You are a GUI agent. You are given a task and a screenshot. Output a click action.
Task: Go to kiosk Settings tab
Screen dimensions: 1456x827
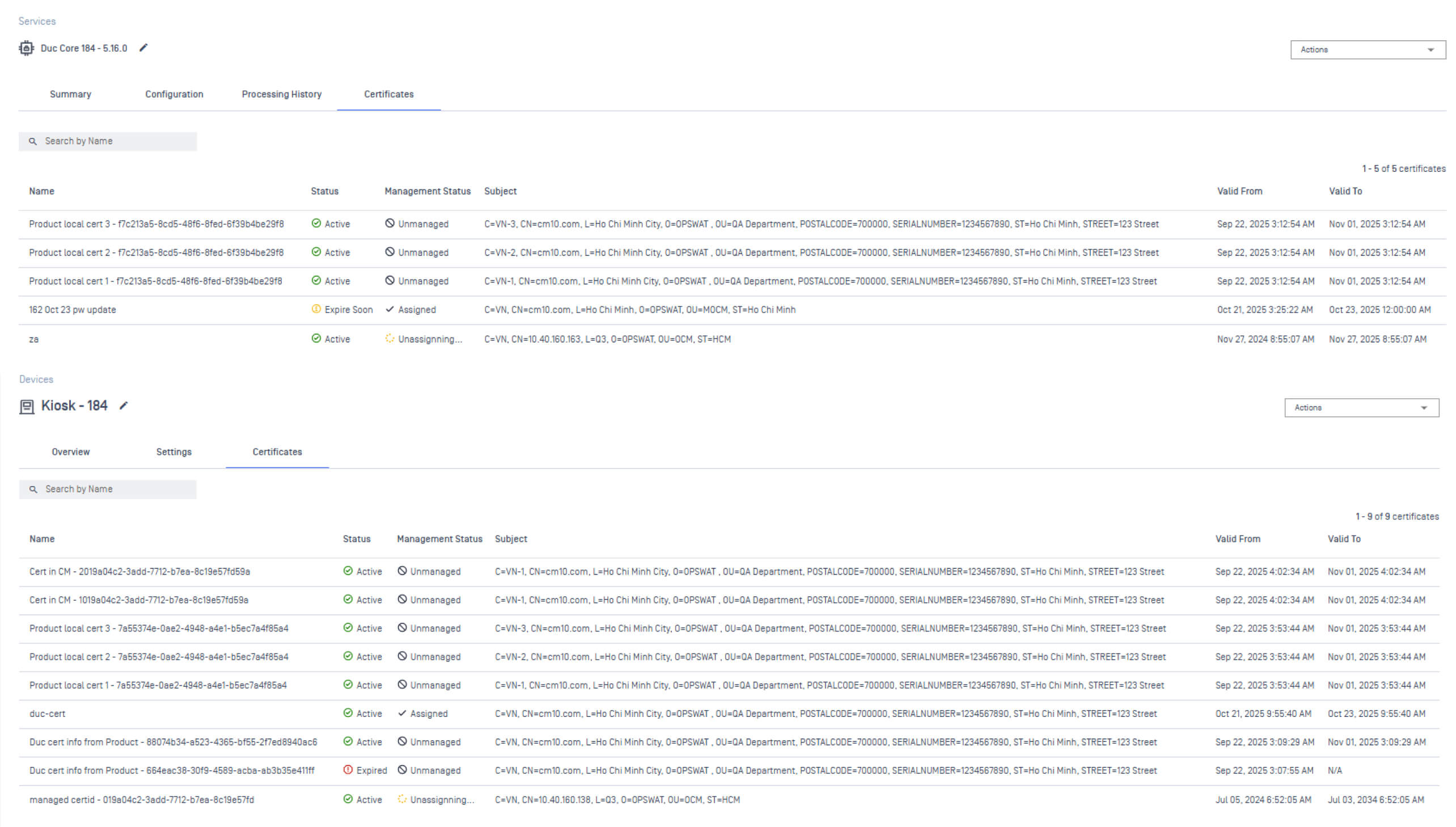click(173, 452)
